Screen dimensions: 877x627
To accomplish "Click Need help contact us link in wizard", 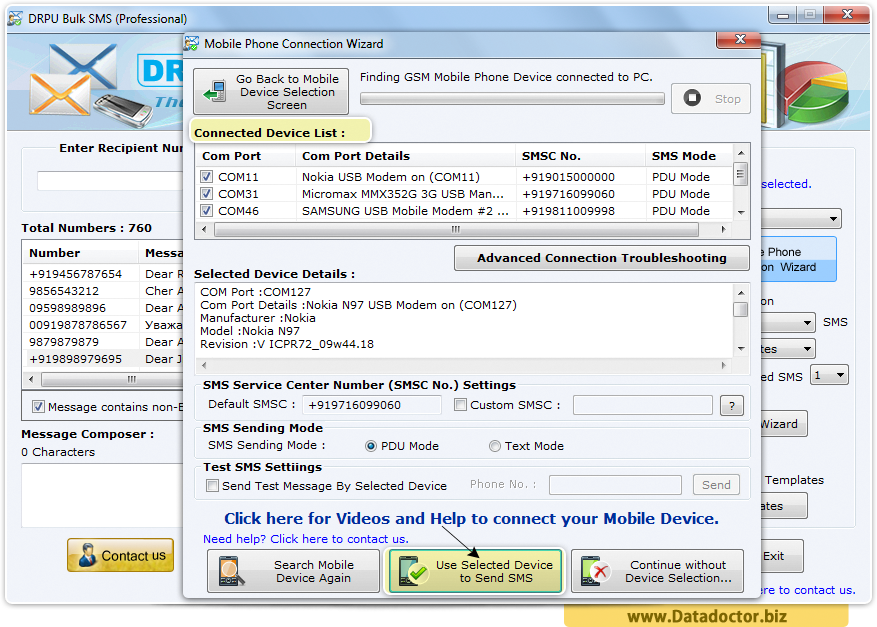I will pyautogui.click(x=305, y=539).
